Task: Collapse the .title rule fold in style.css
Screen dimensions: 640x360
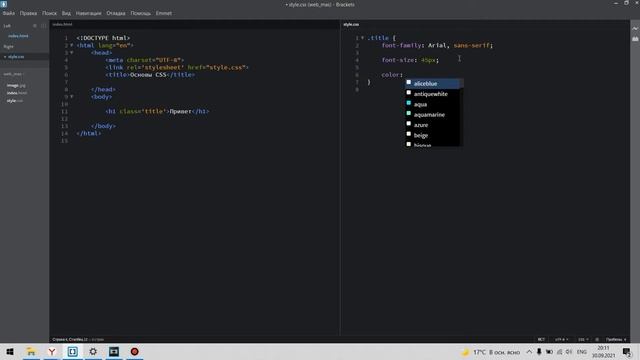Action: tap(362, 38)
